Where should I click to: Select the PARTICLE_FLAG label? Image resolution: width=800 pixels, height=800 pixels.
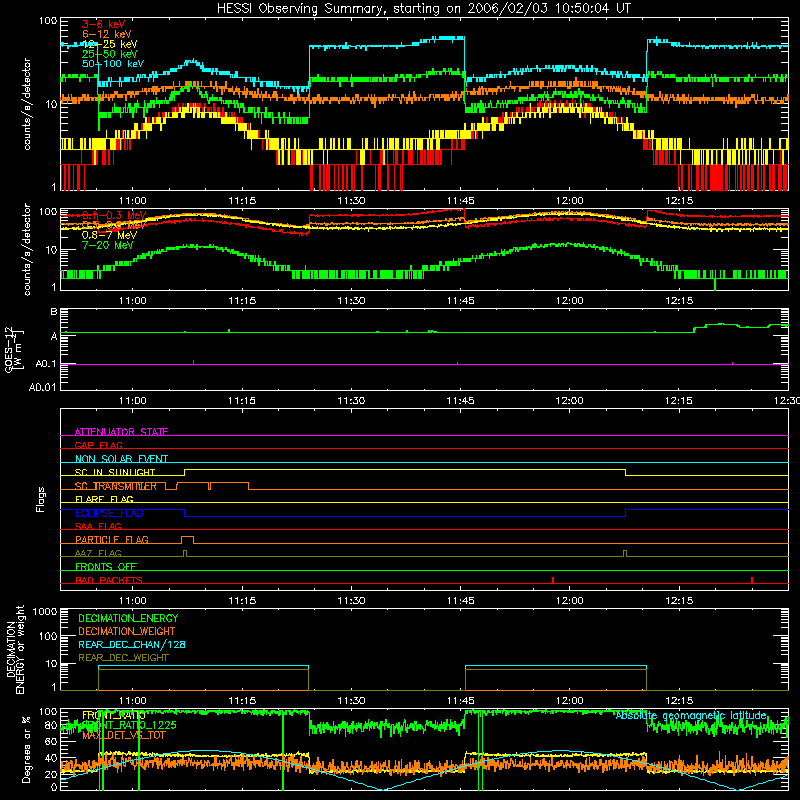tap(112, 540)
